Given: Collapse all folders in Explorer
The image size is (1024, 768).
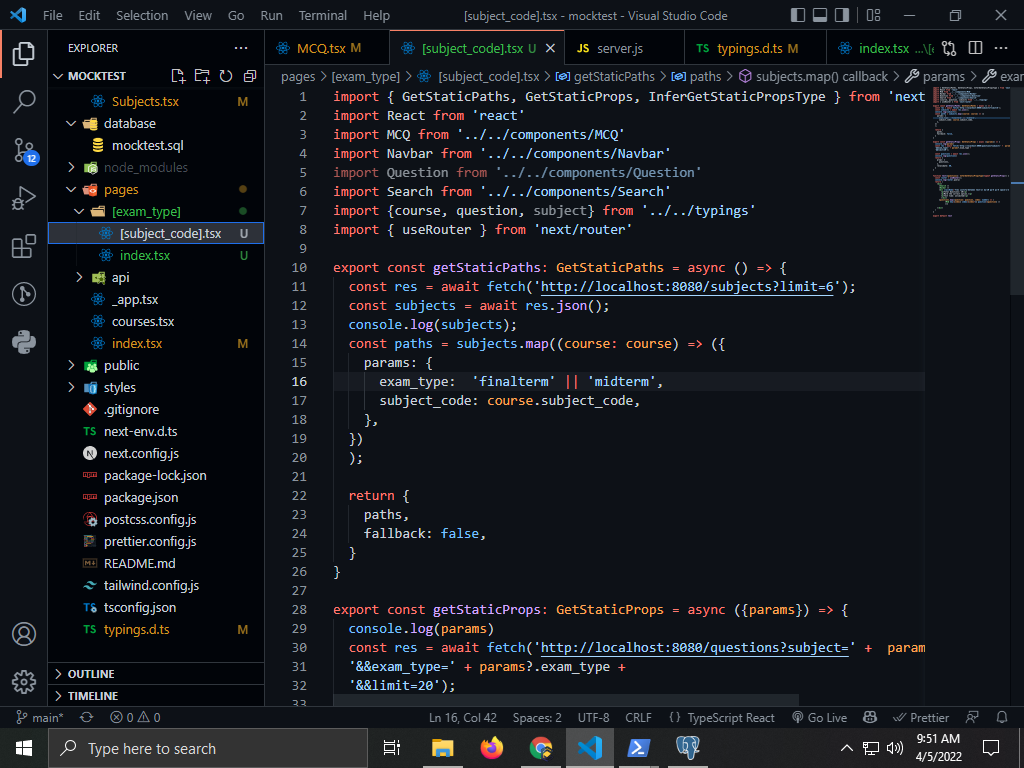Looking at the screenshot, I should pyautogui.click(x=249, y=76).
